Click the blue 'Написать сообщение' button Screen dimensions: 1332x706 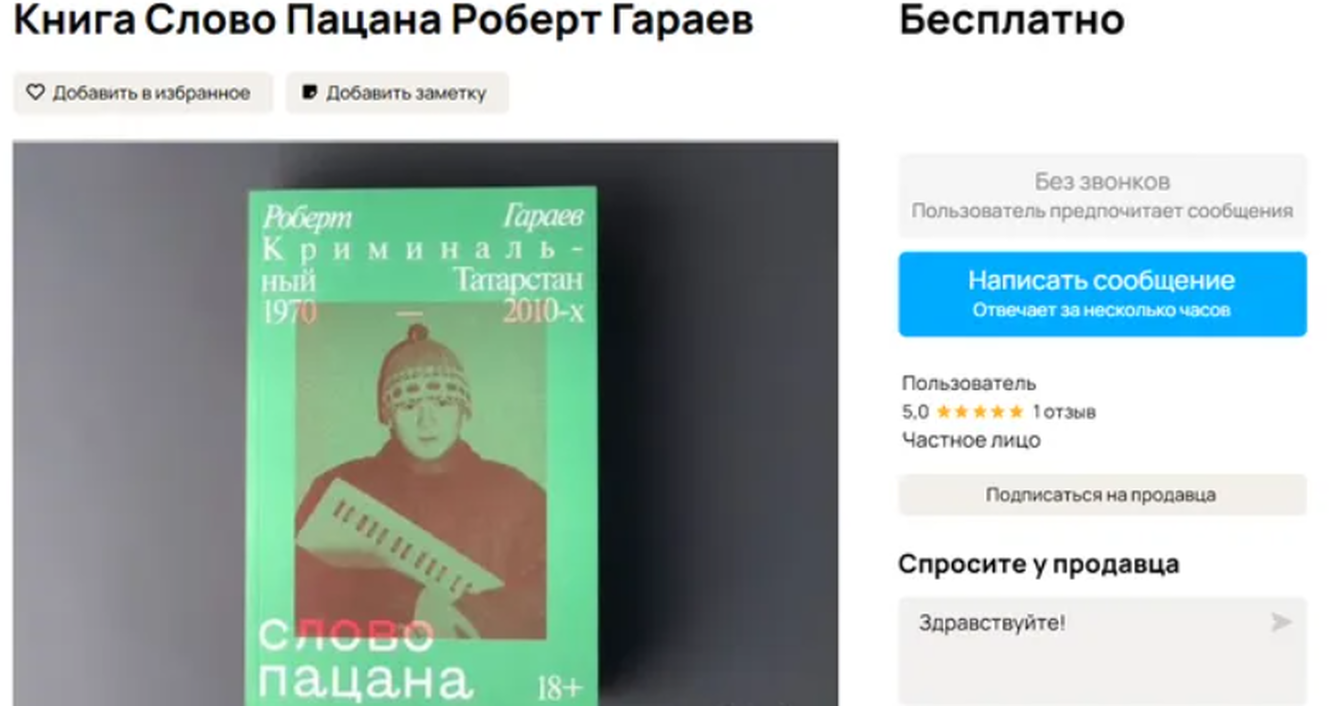[1102, 294]
